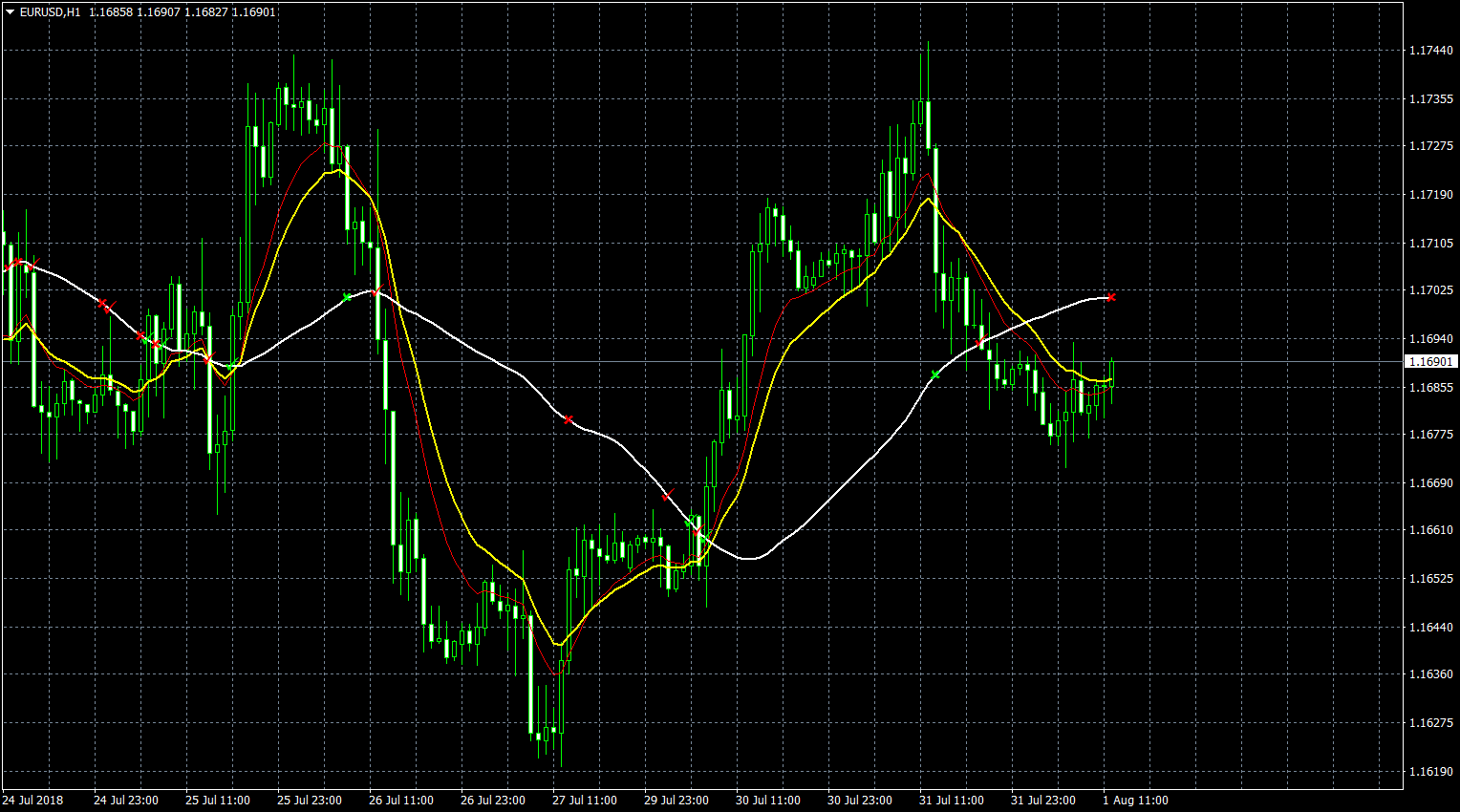This screenshot has height=812, width=1460.
Task: Click the open value 1.16858 in header
Action: tap(111, 12)
